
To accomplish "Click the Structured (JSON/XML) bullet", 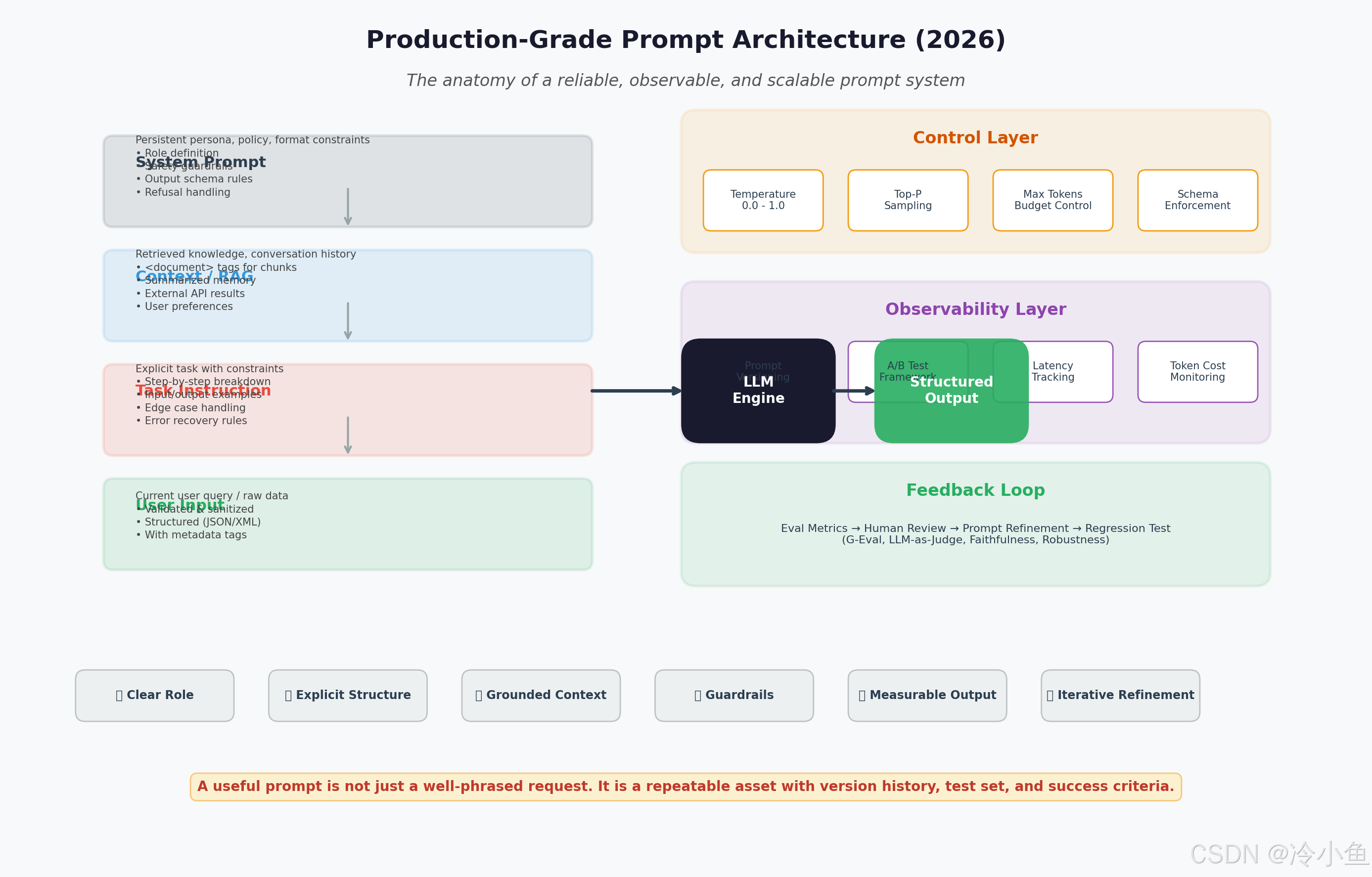I will (x=198, y=522).
